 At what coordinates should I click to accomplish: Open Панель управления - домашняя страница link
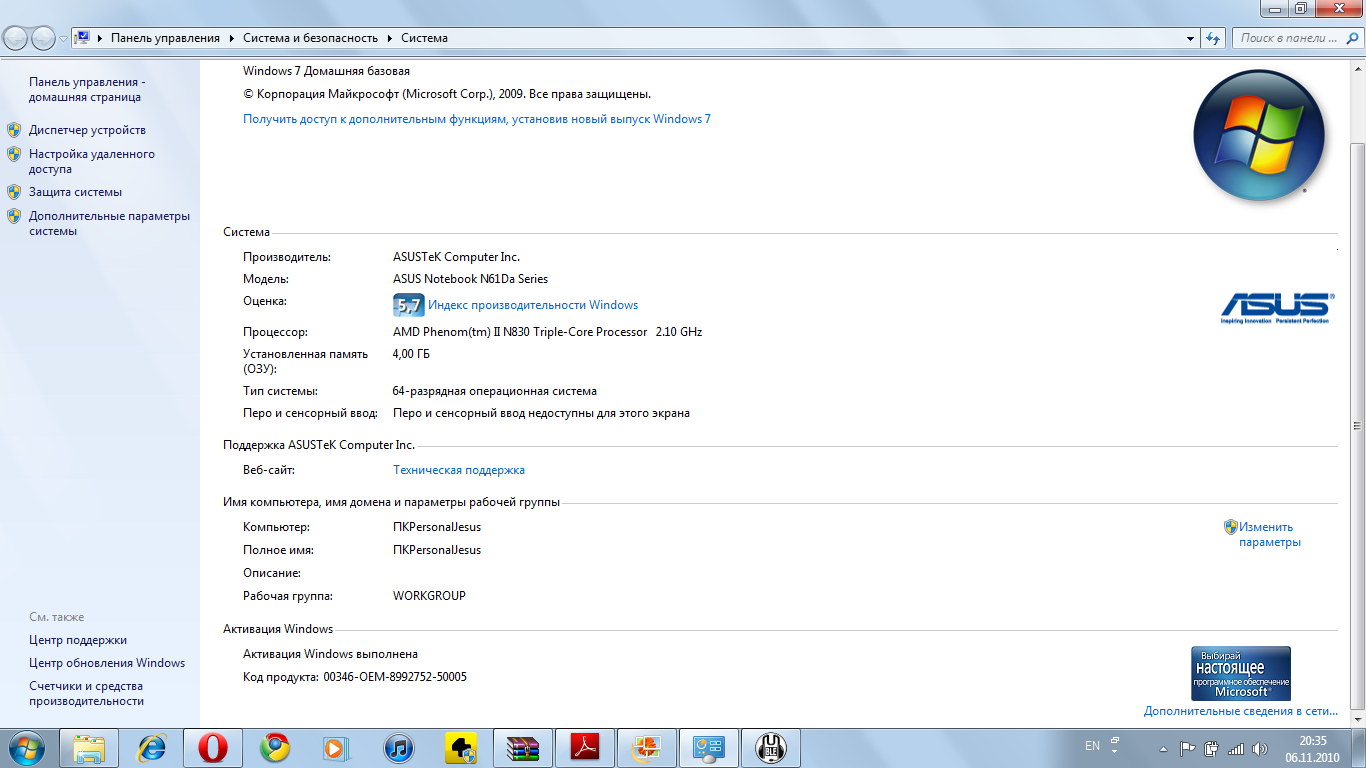(87, 90)
